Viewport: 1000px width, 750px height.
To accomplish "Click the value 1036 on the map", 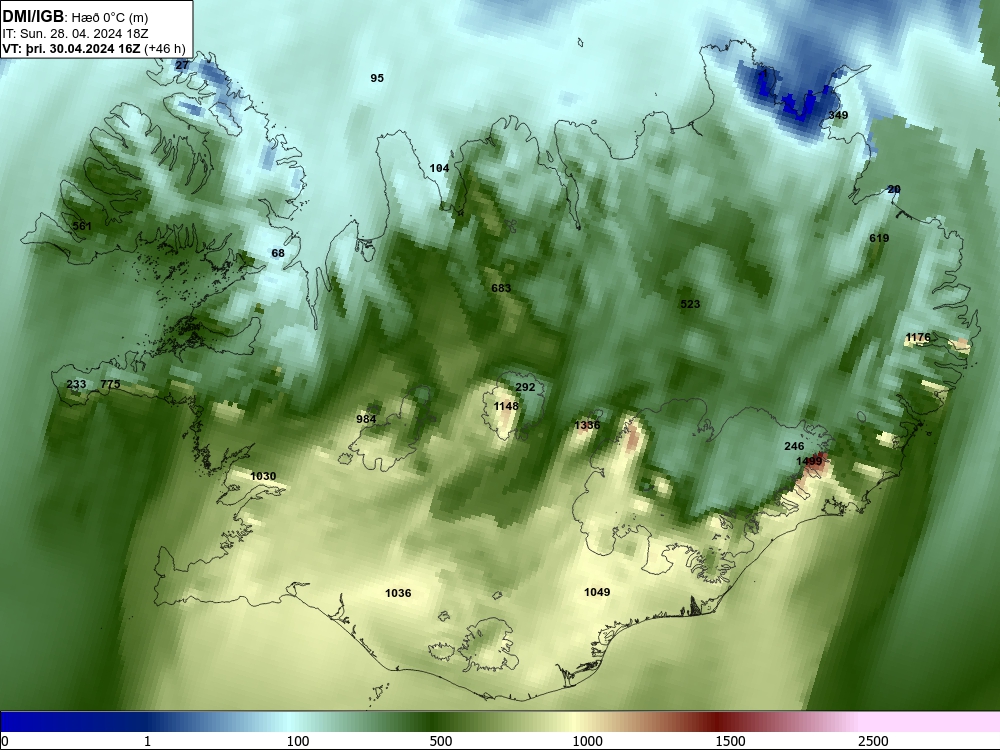I will tap(398, 593).
